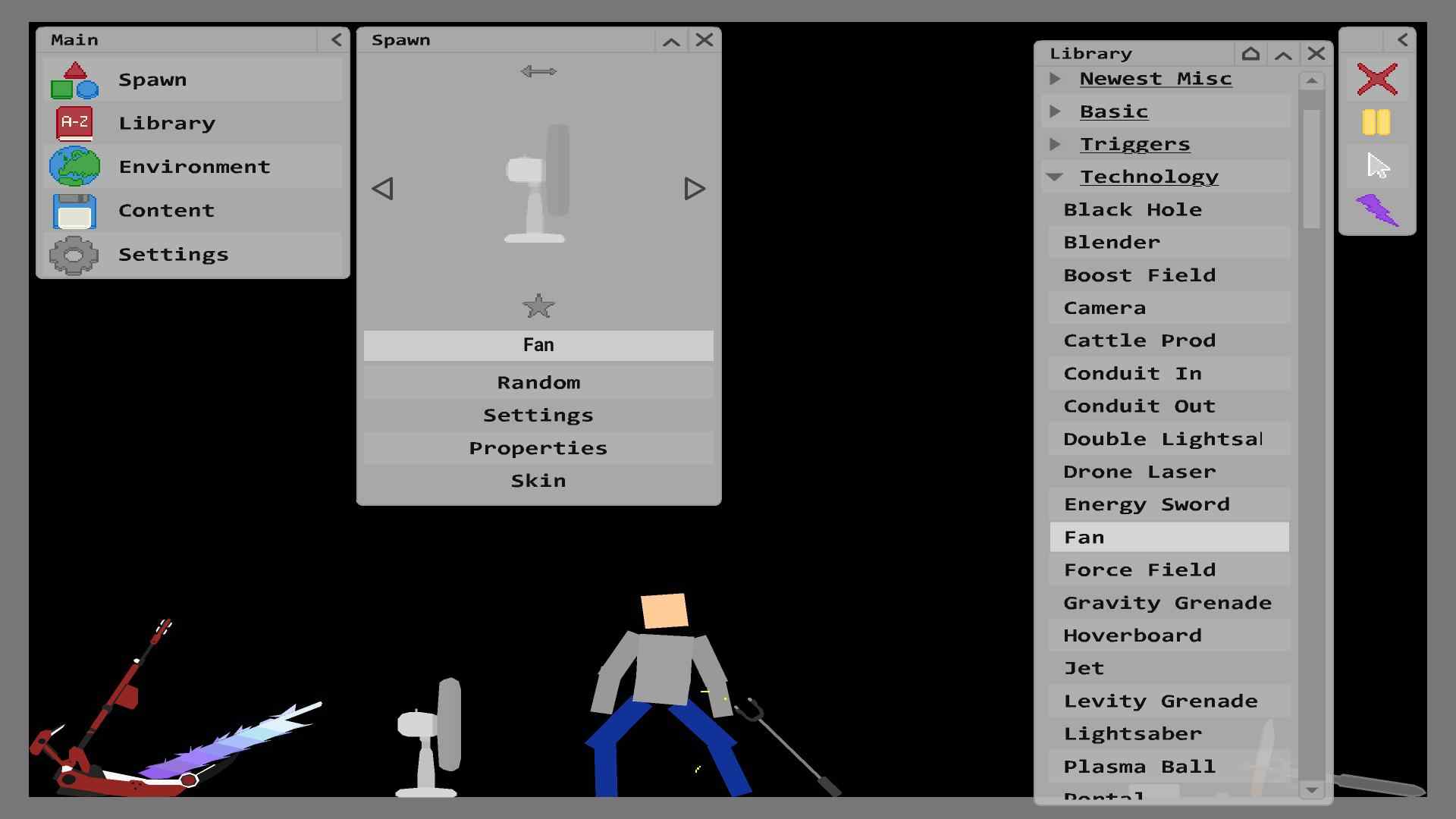This screenshot has width=1456, height=819.
Task: Click the Spawn menu icon
Action: 75,79
